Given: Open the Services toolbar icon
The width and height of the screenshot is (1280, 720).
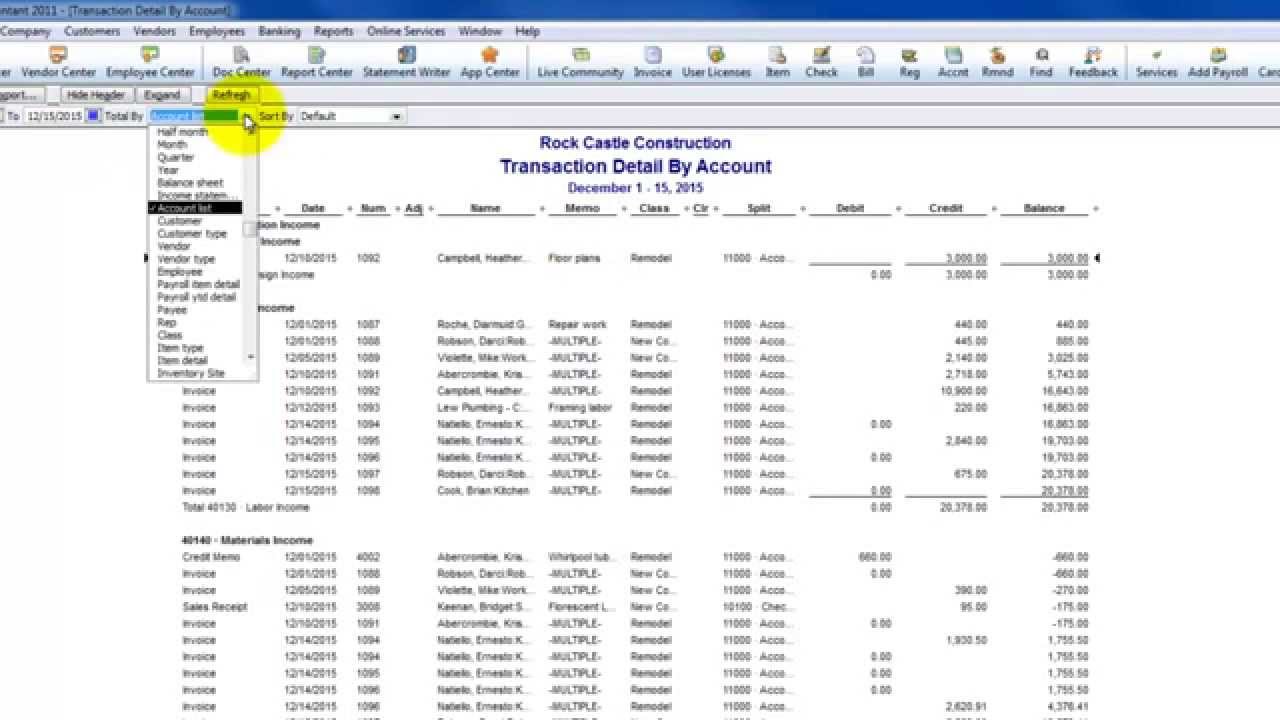Looking at the screenshot, I should (x=1156, y=62).
